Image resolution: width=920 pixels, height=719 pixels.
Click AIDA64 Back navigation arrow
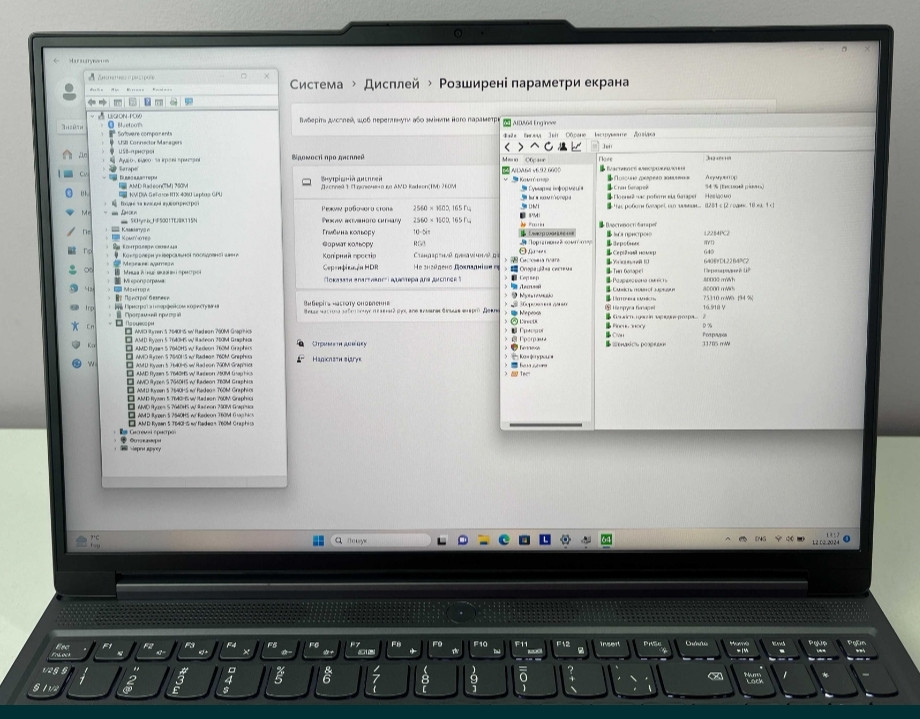(x=508, y=146)
